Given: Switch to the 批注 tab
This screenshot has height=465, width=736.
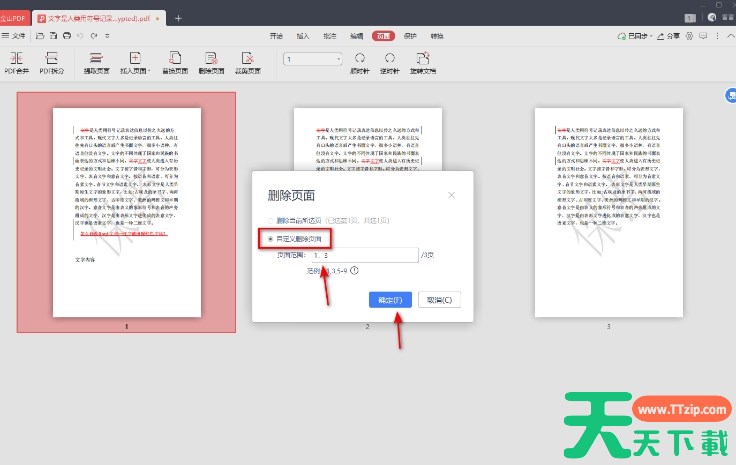Looking at the screenshot, I should [330, 36].
